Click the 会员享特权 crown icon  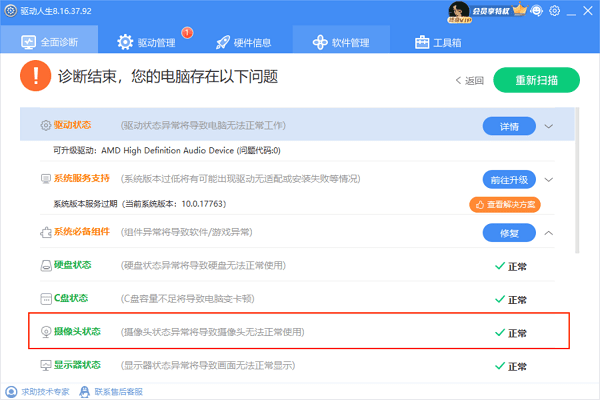coord(520,10)
